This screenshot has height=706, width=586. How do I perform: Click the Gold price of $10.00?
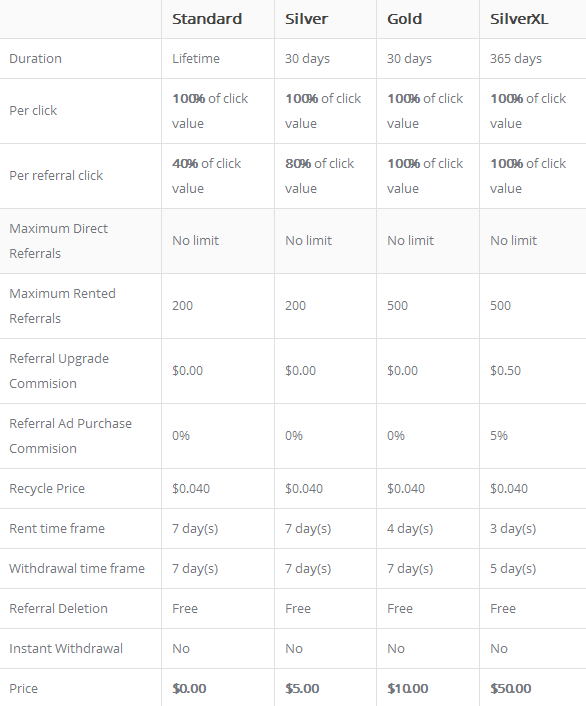[408, 688]
